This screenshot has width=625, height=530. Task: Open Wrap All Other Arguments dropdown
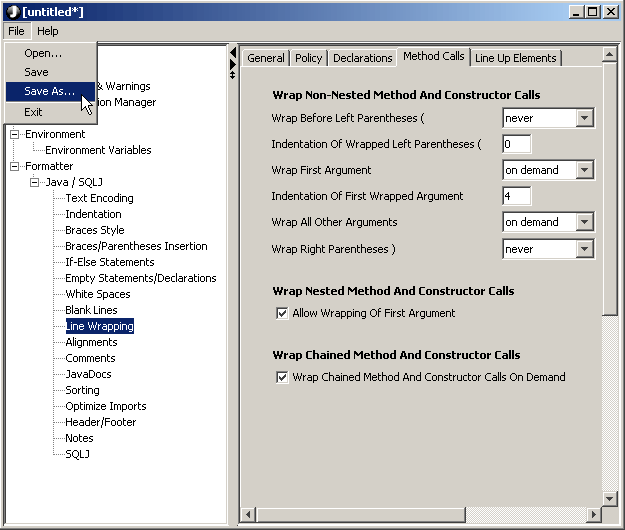pos(585,222)
